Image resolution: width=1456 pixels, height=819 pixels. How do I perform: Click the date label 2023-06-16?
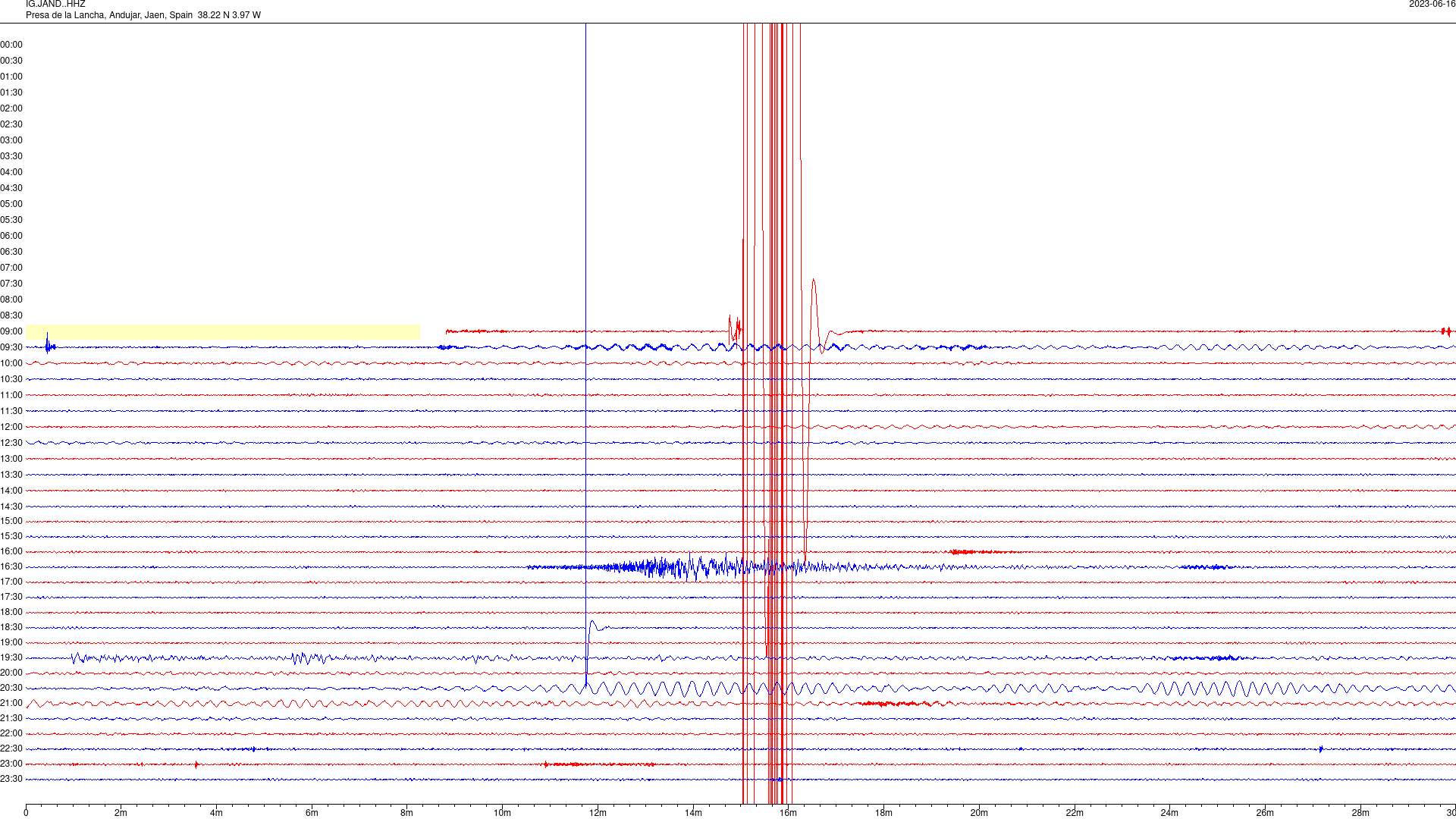(x=1432, y=5)
